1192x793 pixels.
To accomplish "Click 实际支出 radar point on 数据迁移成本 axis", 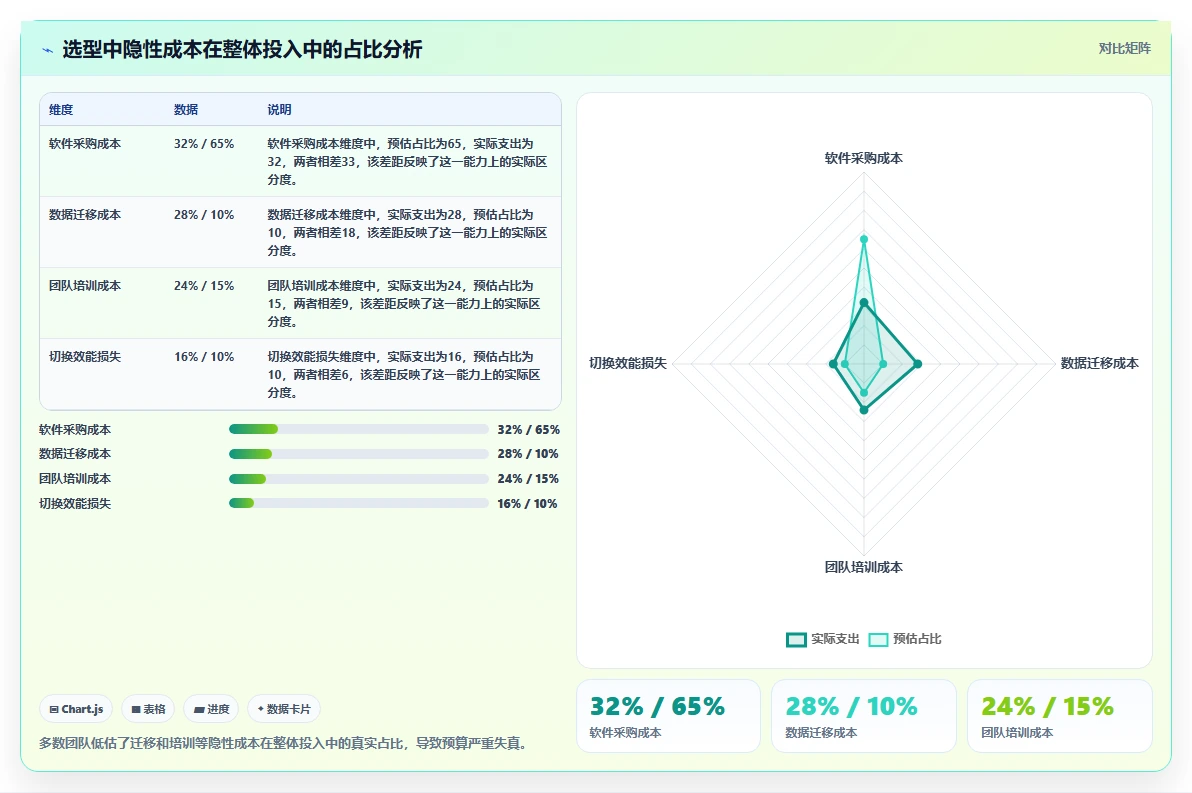I will point(918,364).
